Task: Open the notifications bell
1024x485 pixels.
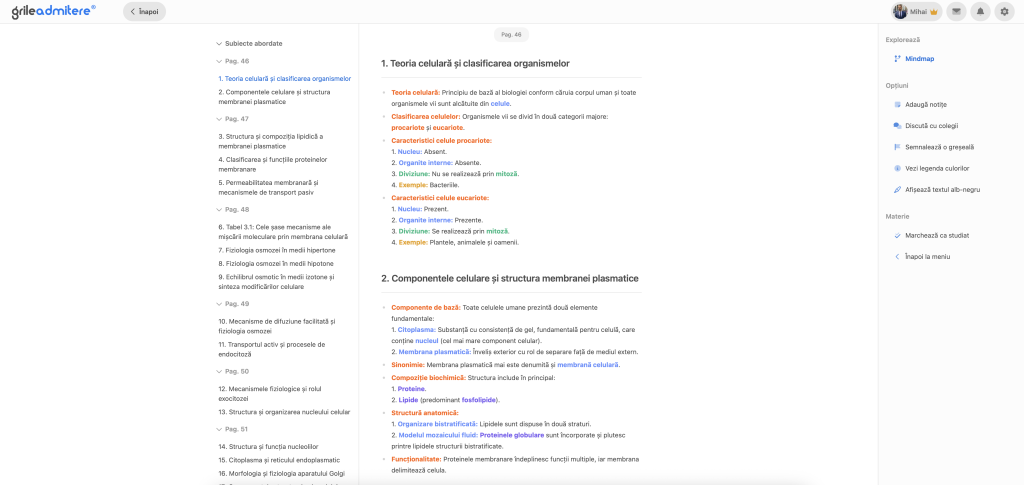Action: 980,12
